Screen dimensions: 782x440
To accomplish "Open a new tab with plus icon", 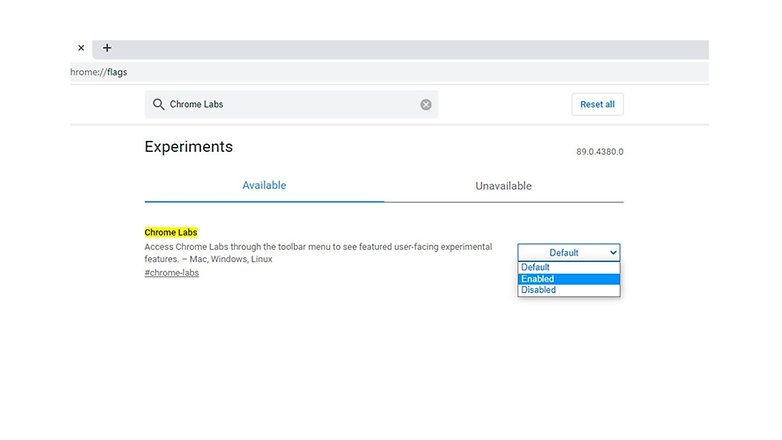I will pos(107,48).
